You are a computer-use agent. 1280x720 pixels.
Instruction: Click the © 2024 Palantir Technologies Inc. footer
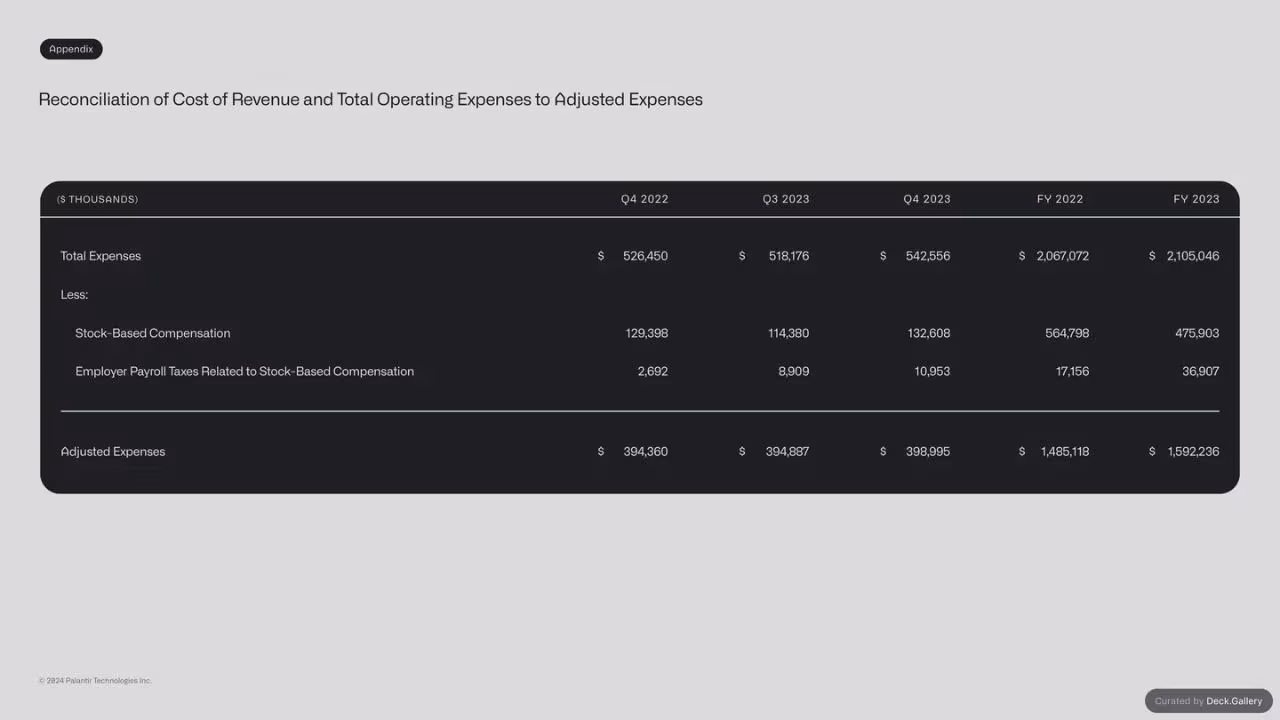[95, 681]
